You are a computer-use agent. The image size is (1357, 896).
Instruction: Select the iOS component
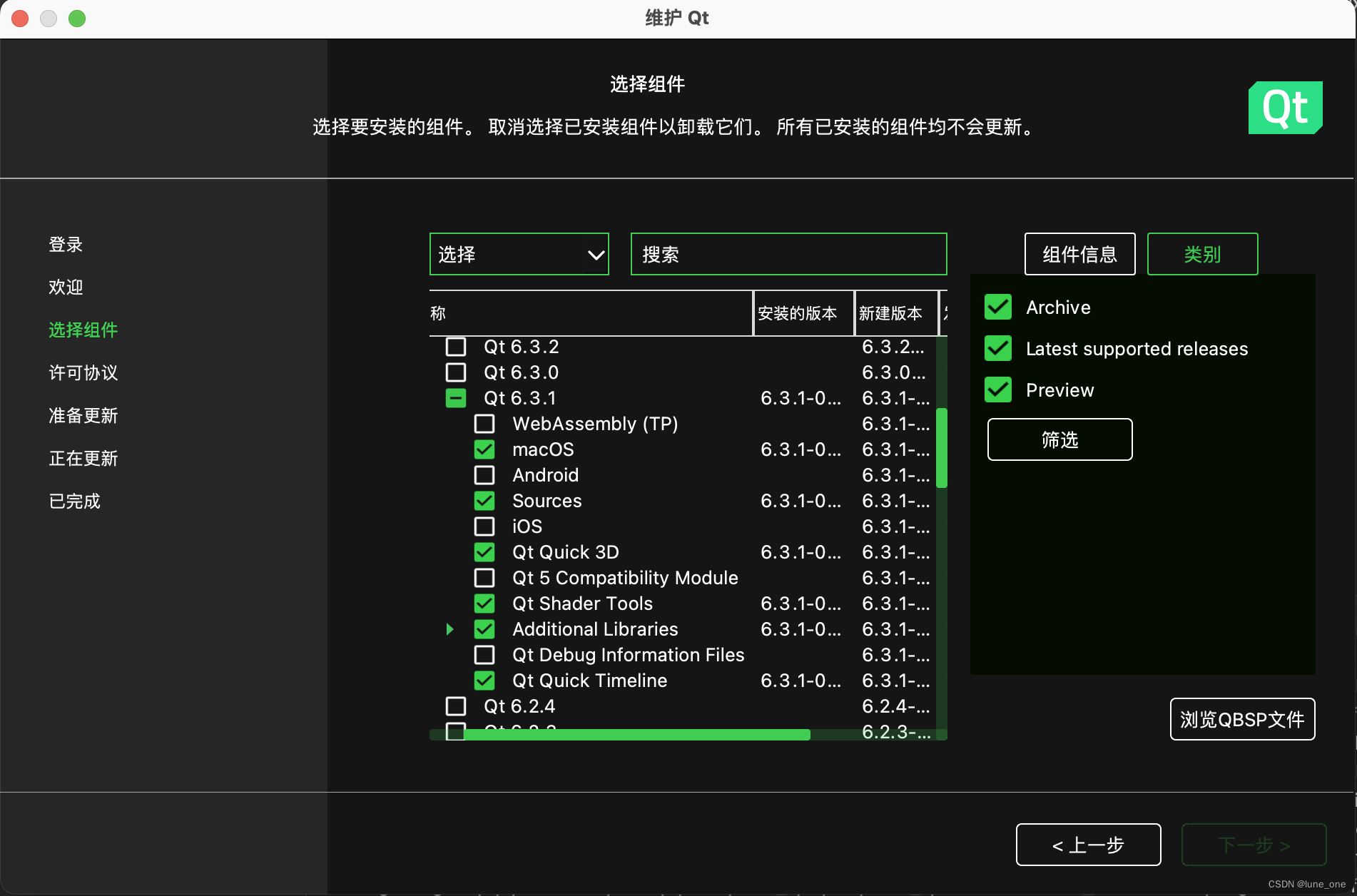(485, 526)
